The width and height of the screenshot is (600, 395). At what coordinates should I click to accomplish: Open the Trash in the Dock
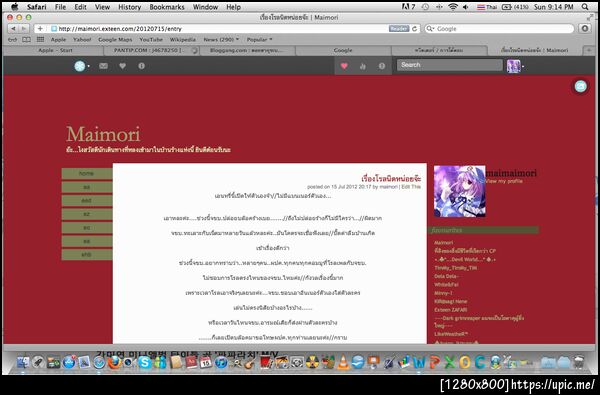coord(579,362)
